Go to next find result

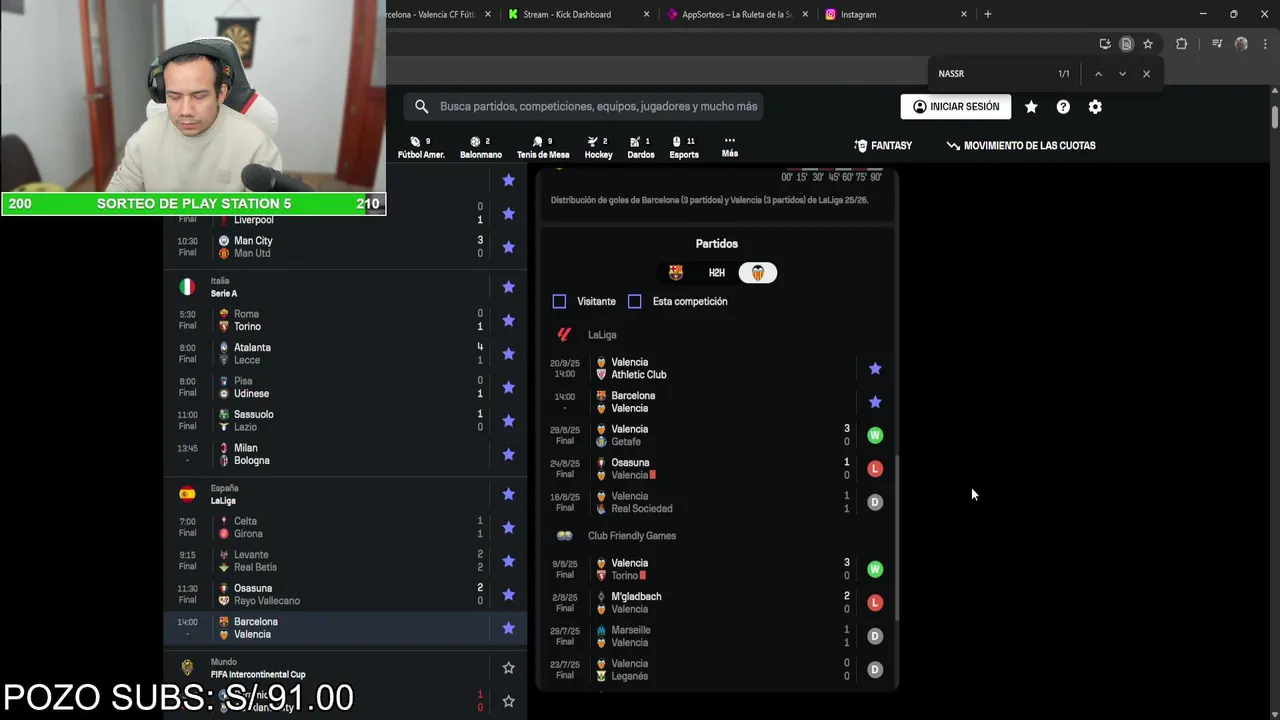tap(1122, 74)
